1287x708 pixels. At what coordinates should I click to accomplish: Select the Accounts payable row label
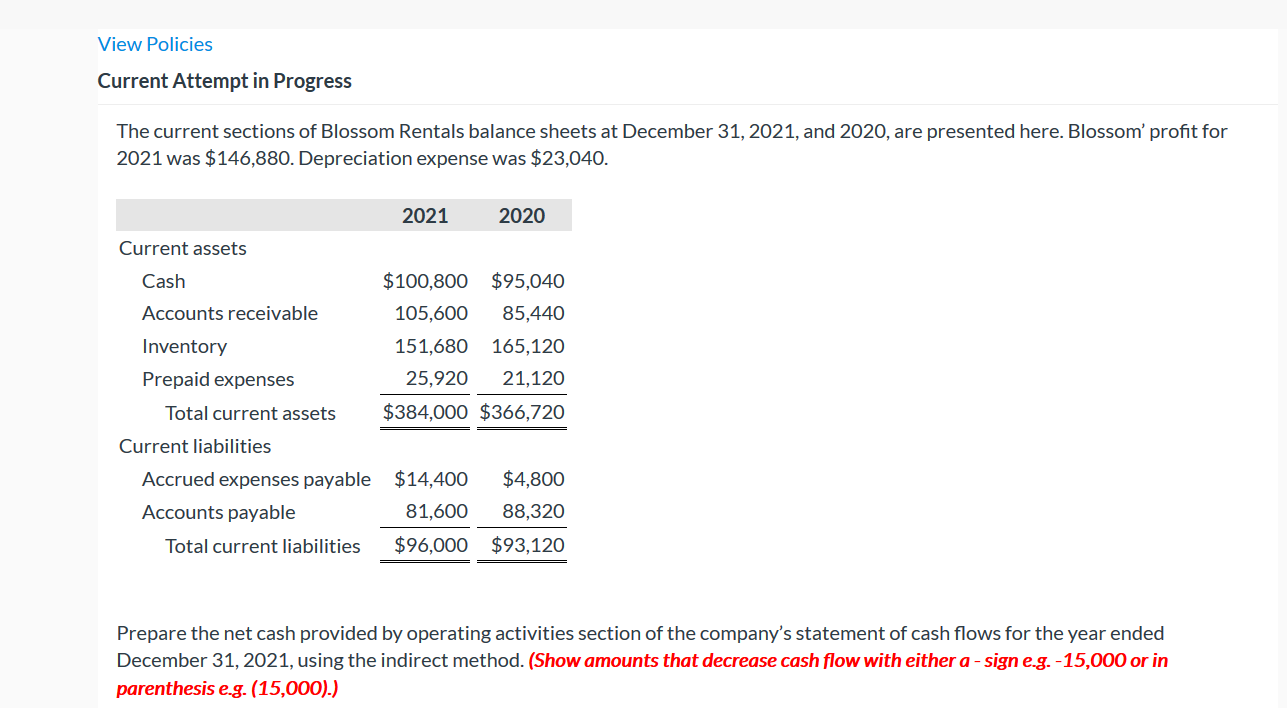[x=219, y=512]
